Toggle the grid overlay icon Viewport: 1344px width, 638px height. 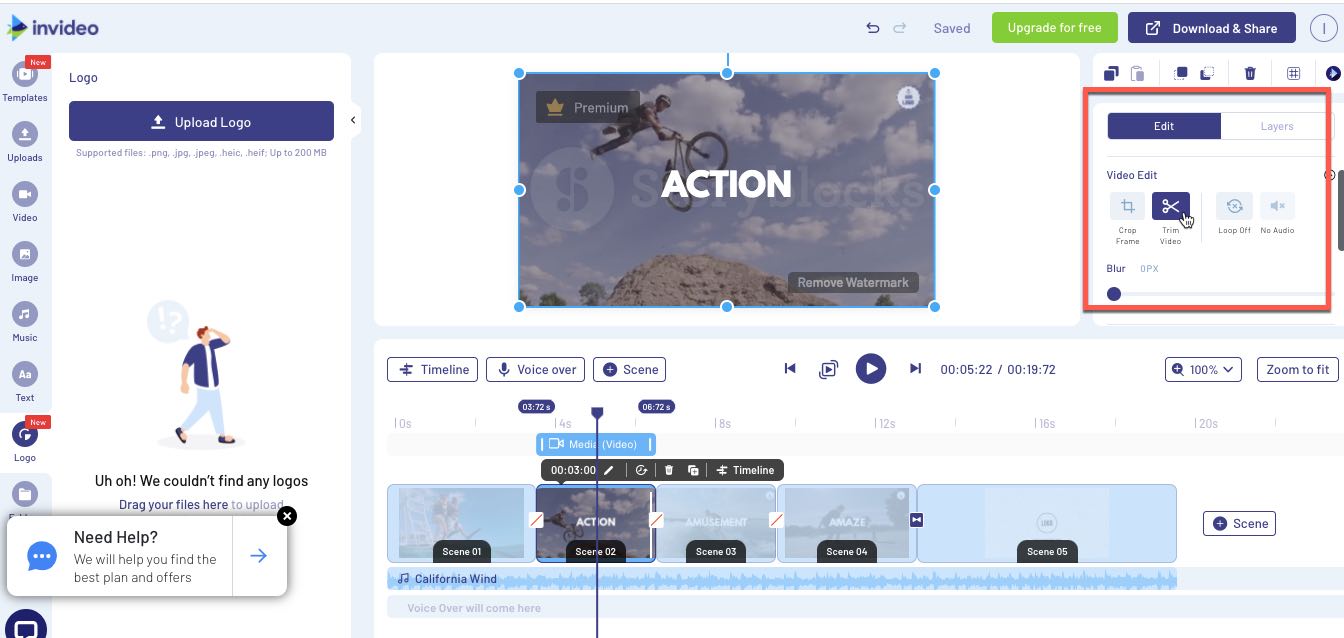(1293, 73)
